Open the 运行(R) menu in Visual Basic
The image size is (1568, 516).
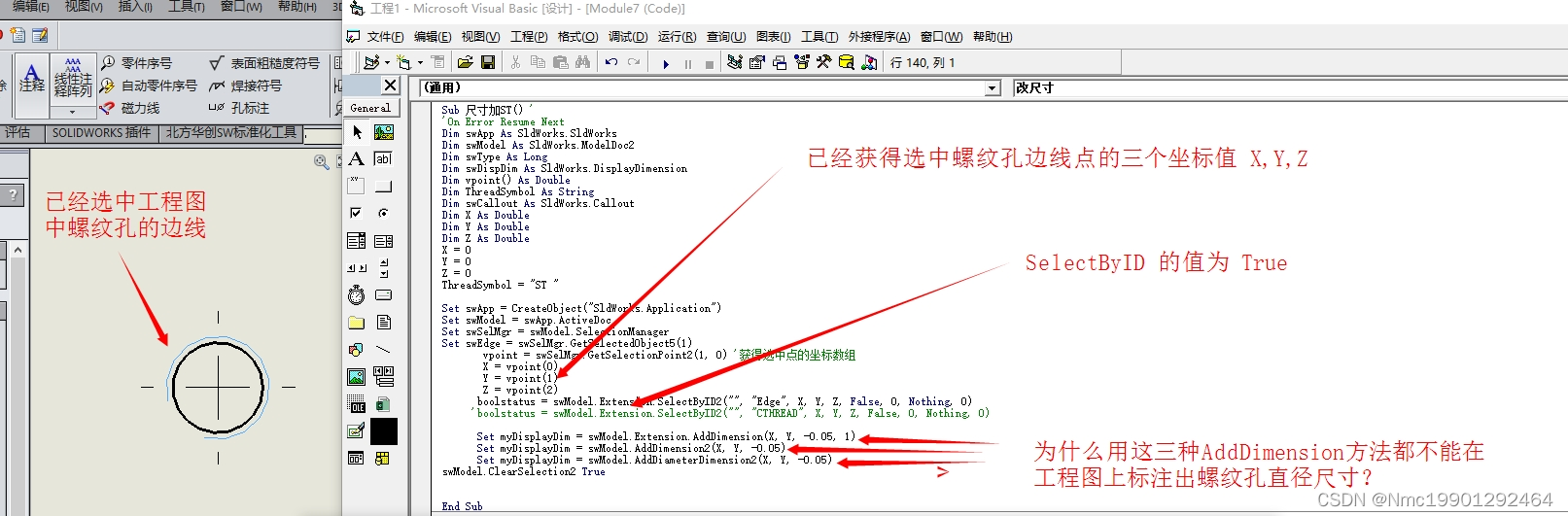click(x=677, y=37)
